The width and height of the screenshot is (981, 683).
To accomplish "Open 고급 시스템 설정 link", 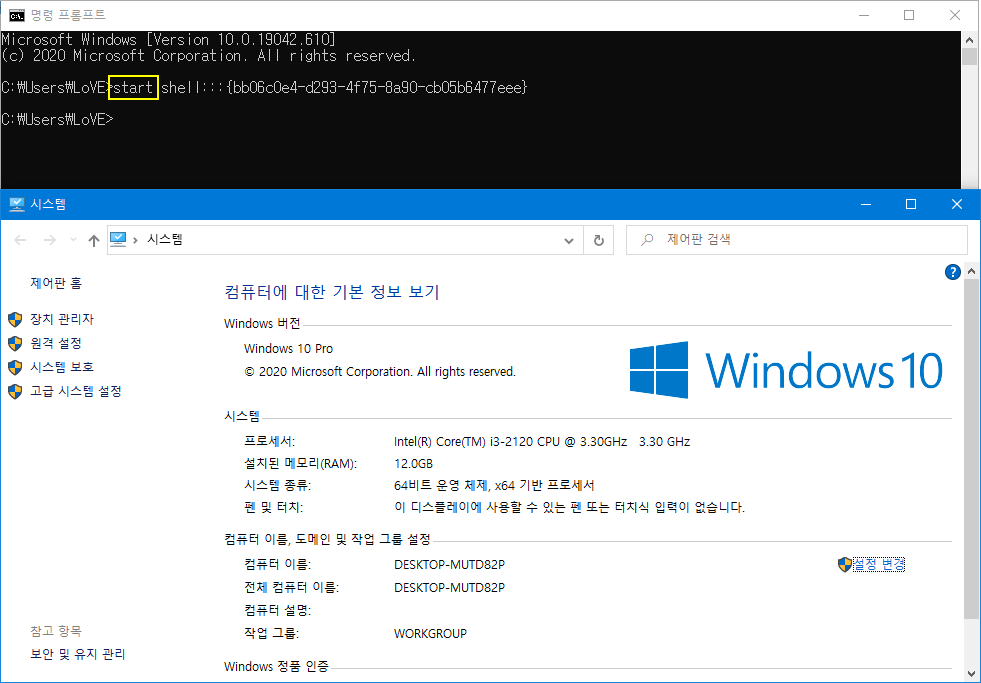I will [x=76, y=392].
